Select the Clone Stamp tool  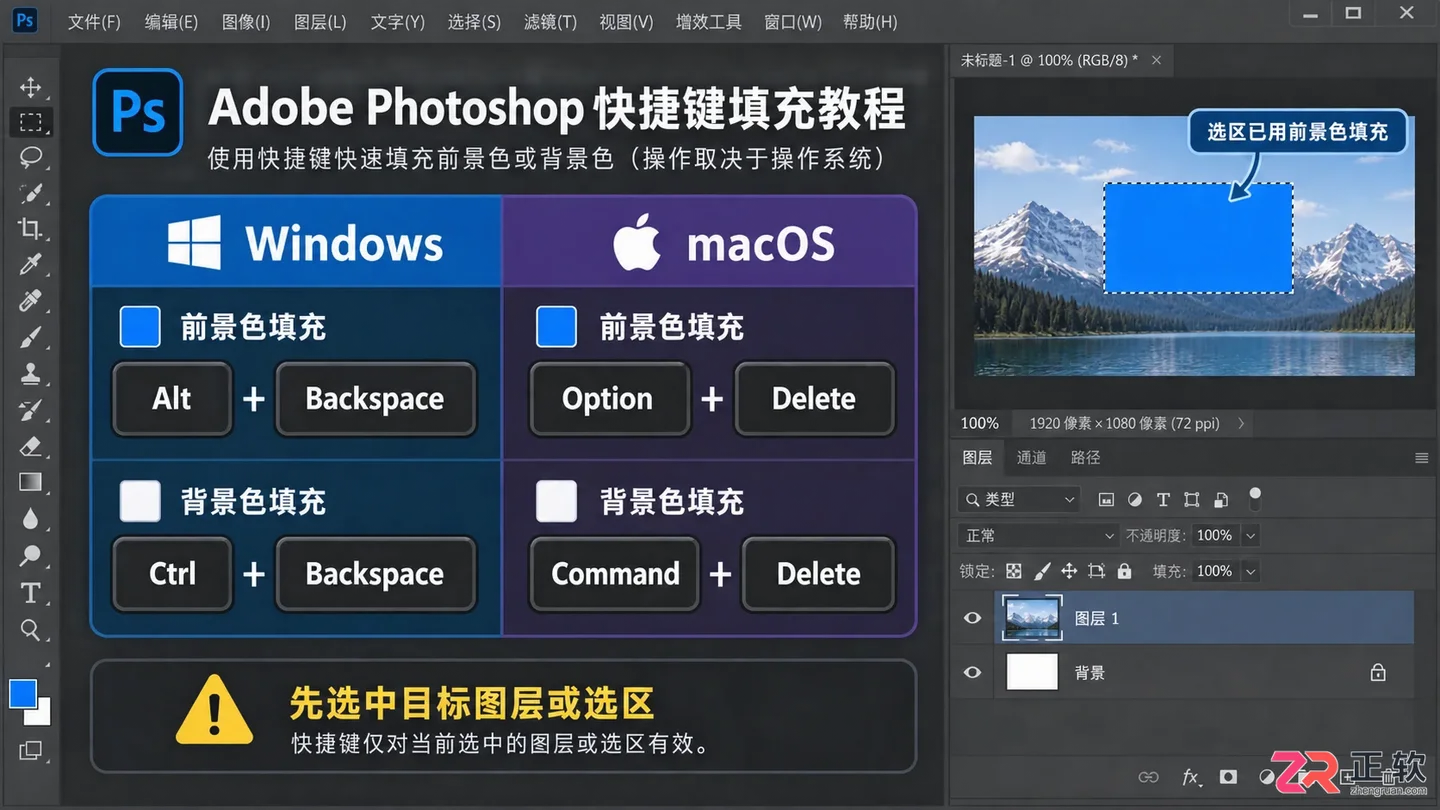pos(30,374)
